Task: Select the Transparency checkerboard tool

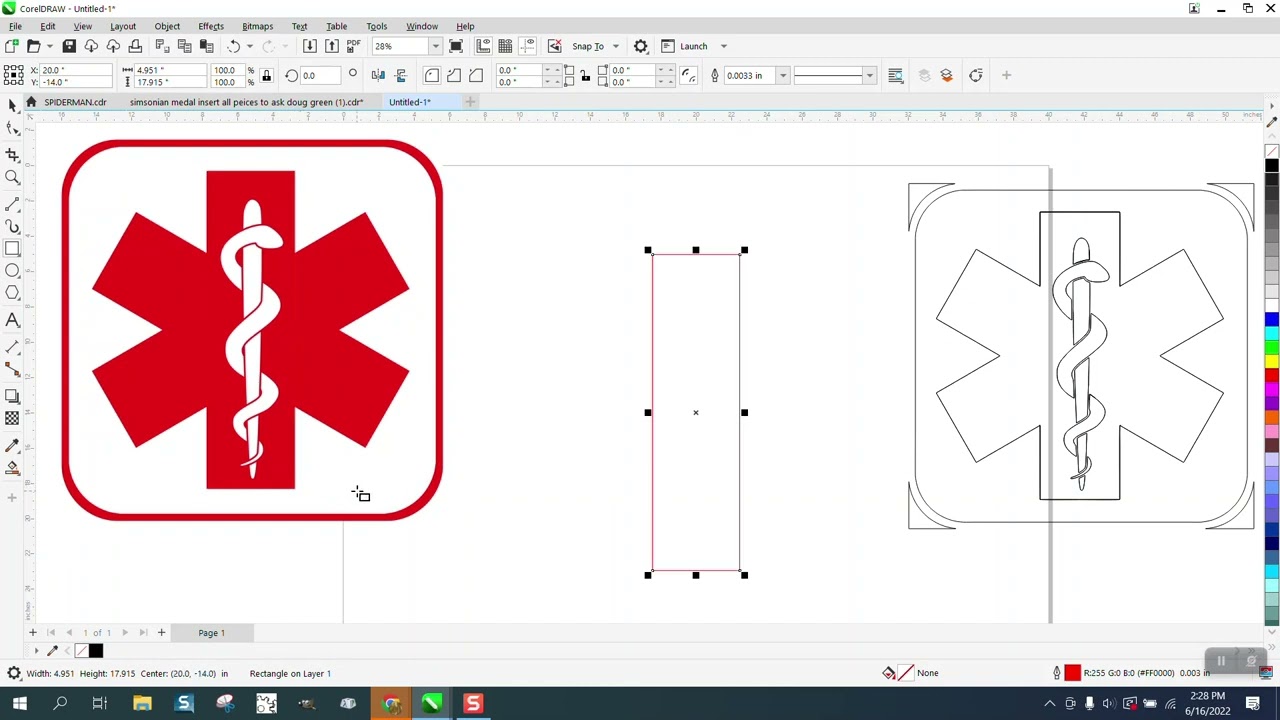Action: (x=12, y=419)
